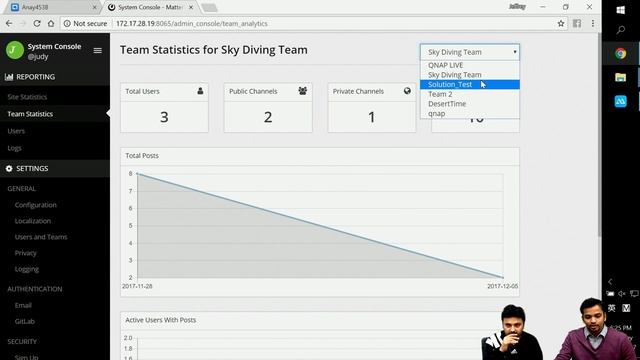The image size is (640, 360).
Task: Open Logging settings
Action: tap(27, 269)
